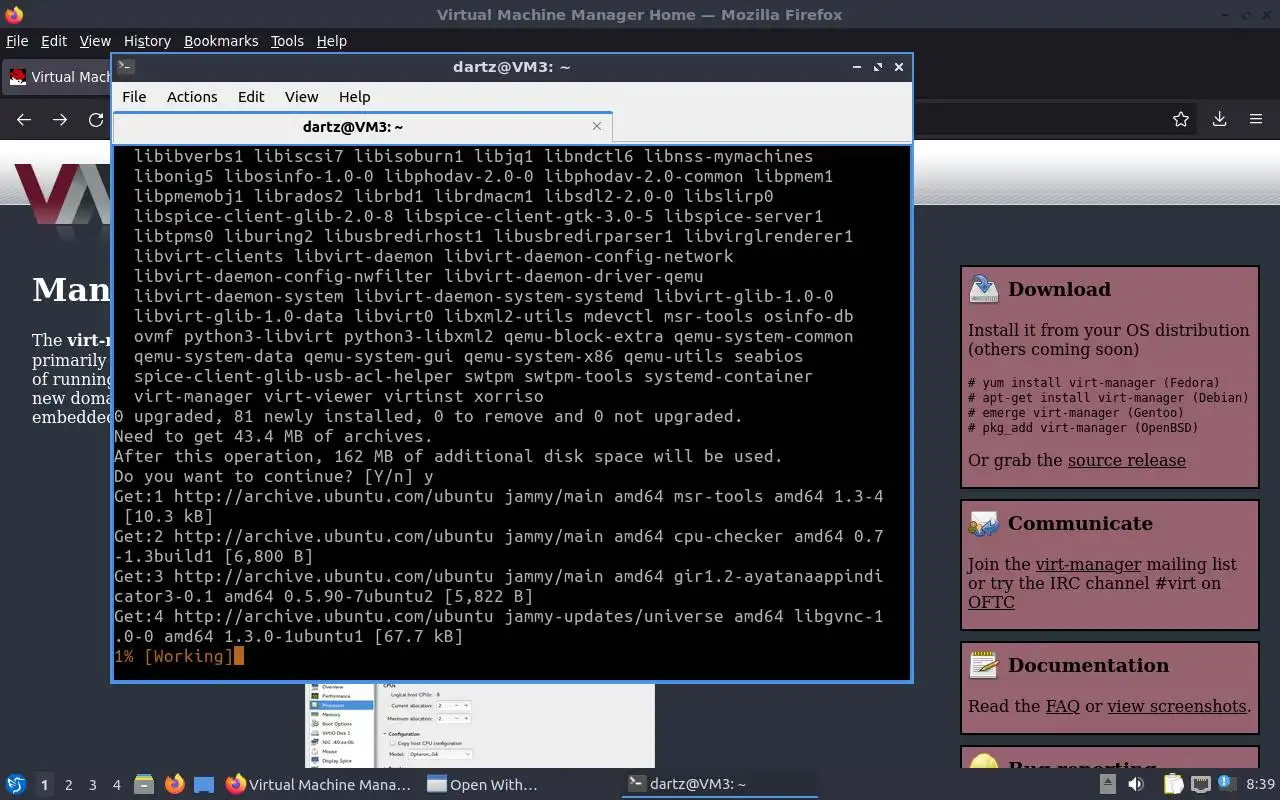
Task: Maximize the terminal window
Action: tap(878, 67)
